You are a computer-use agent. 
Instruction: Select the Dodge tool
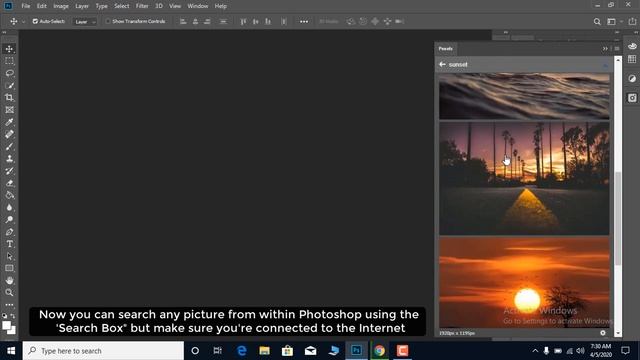click(9, 220)
